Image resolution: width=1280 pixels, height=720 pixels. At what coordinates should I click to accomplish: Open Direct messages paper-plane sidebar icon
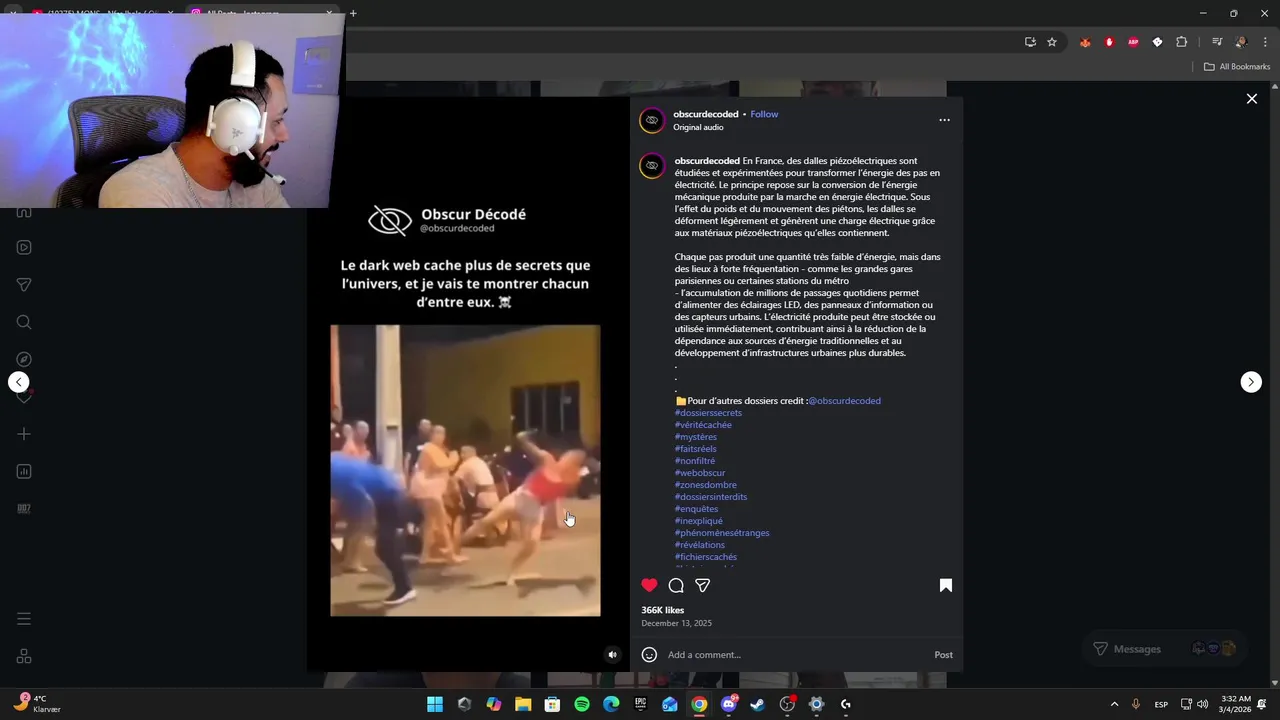tap(24, 285)
